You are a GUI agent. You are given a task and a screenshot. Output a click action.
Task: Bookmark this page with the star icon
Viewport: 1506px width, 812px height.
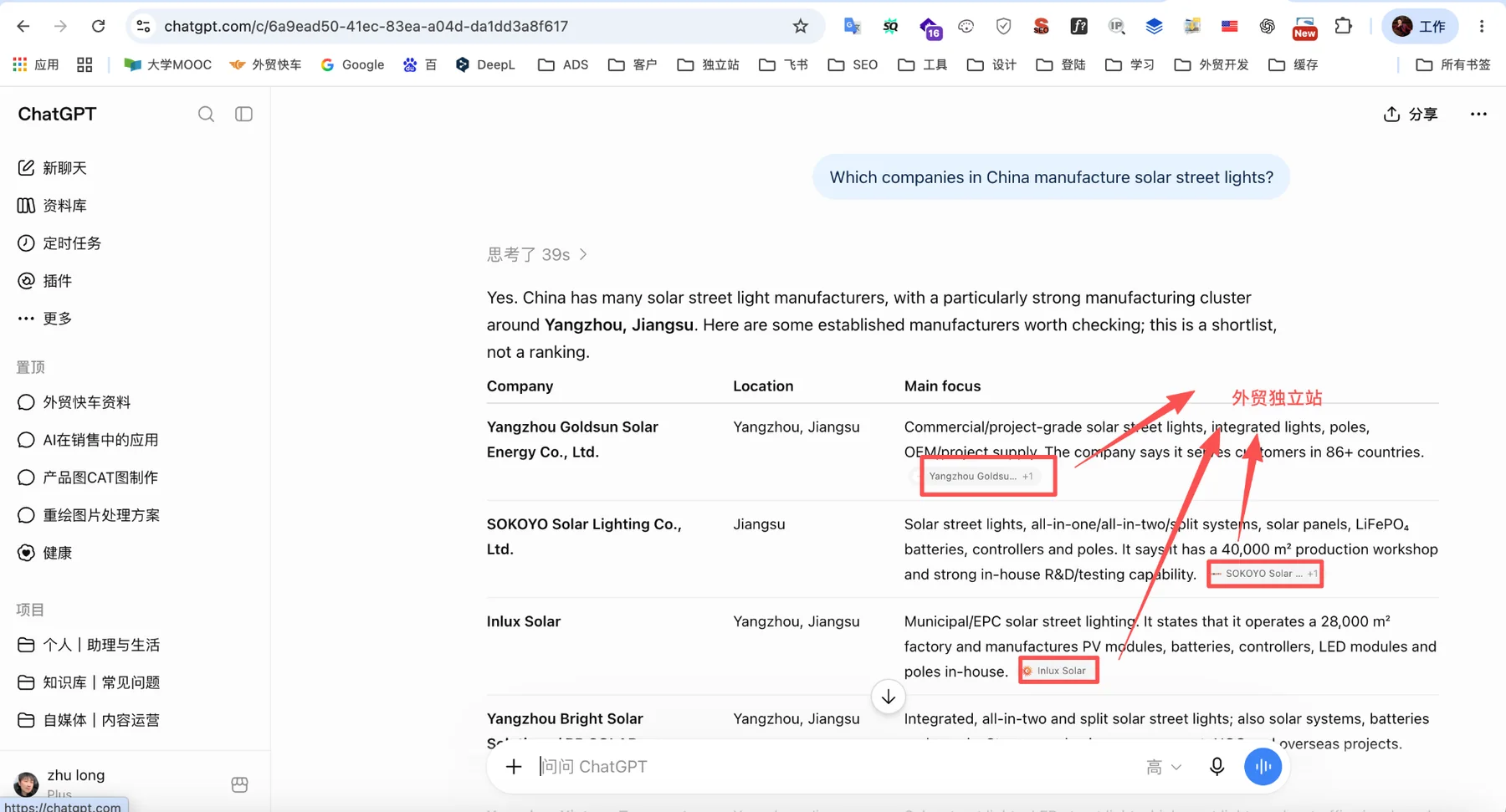[801, 26]
